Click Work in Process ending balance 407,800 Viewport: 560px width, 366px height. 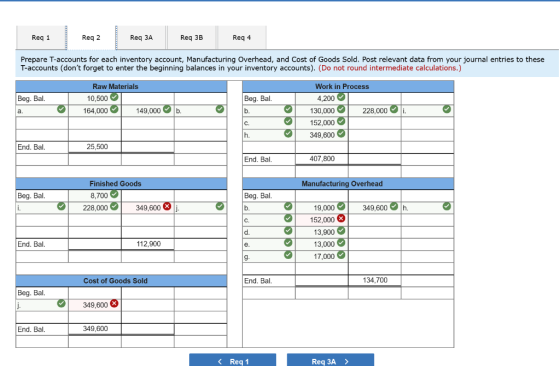coord(322,159)
